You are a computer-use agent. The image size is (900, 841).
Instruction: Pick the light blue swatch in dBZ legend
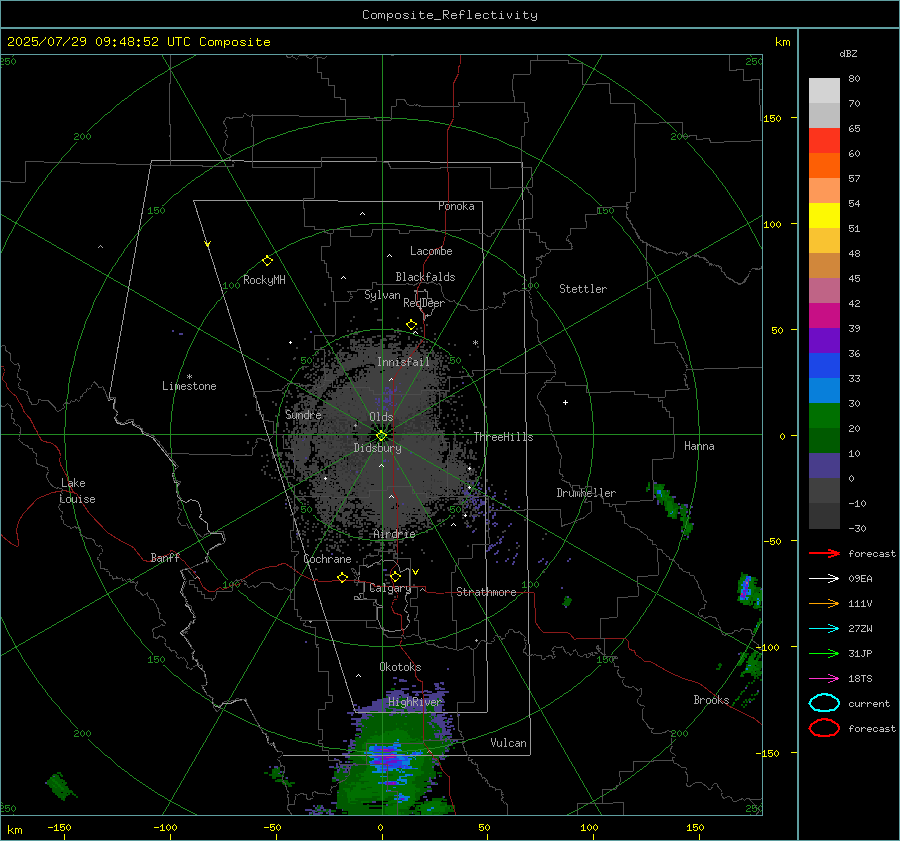(824, 391)
